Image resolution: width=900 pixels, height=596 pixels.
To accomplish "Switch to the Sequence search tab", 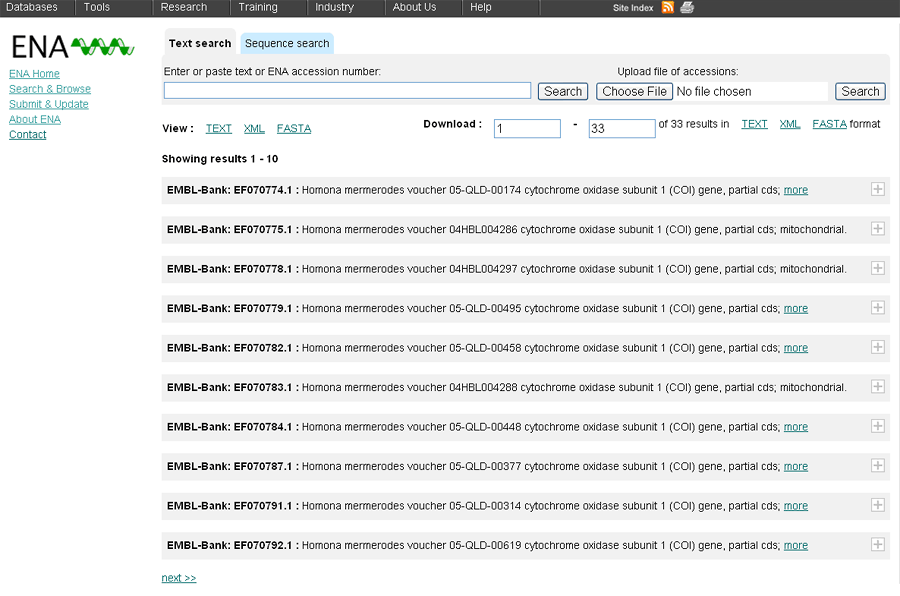I will coord(287,44).
